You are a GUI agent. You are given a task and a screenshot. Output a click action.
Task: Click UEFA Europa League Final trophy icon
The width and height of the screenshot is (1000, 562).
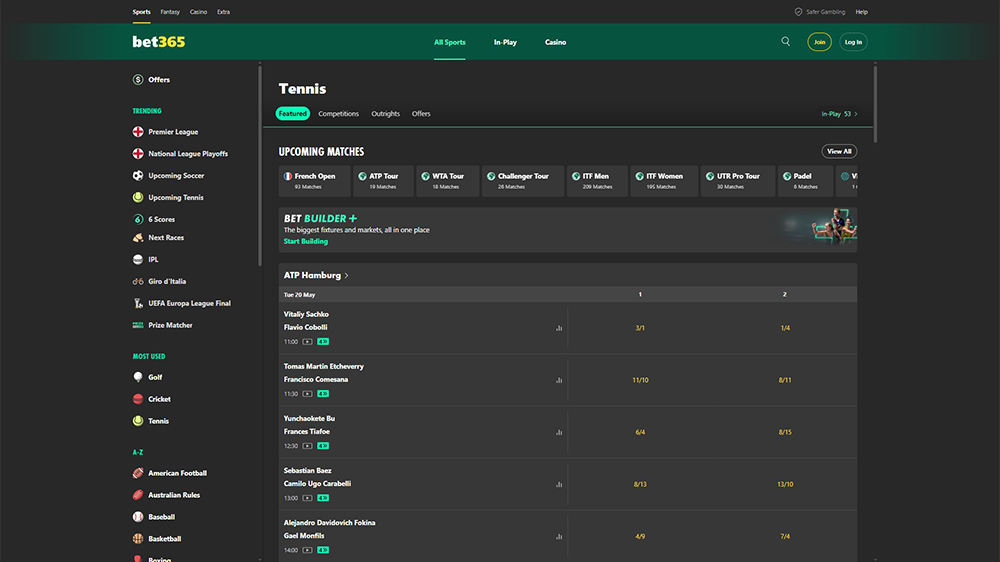pyautogui.click(x=138, y=303)
